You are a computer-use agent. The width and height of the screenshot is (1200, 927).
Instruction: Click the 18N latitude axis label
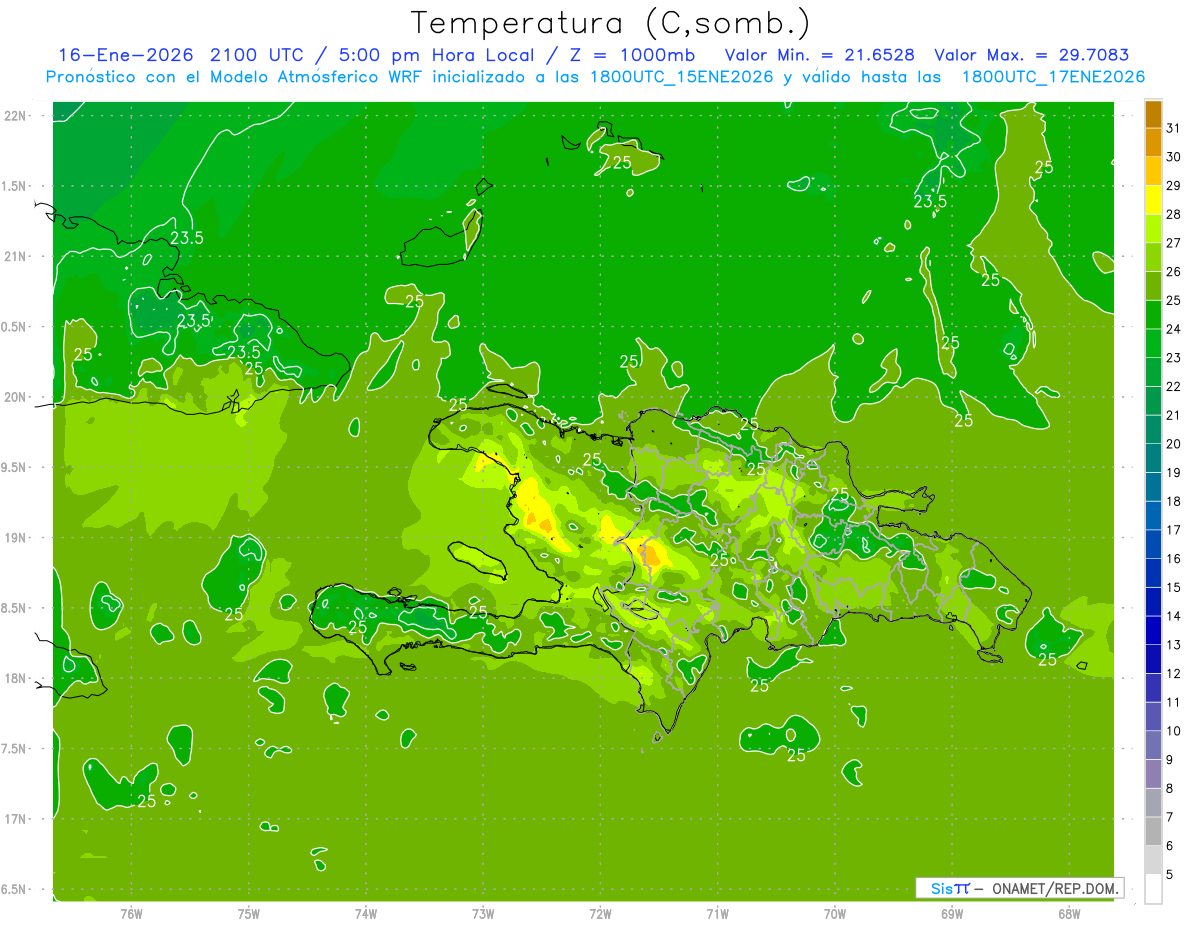coord(15,678)
